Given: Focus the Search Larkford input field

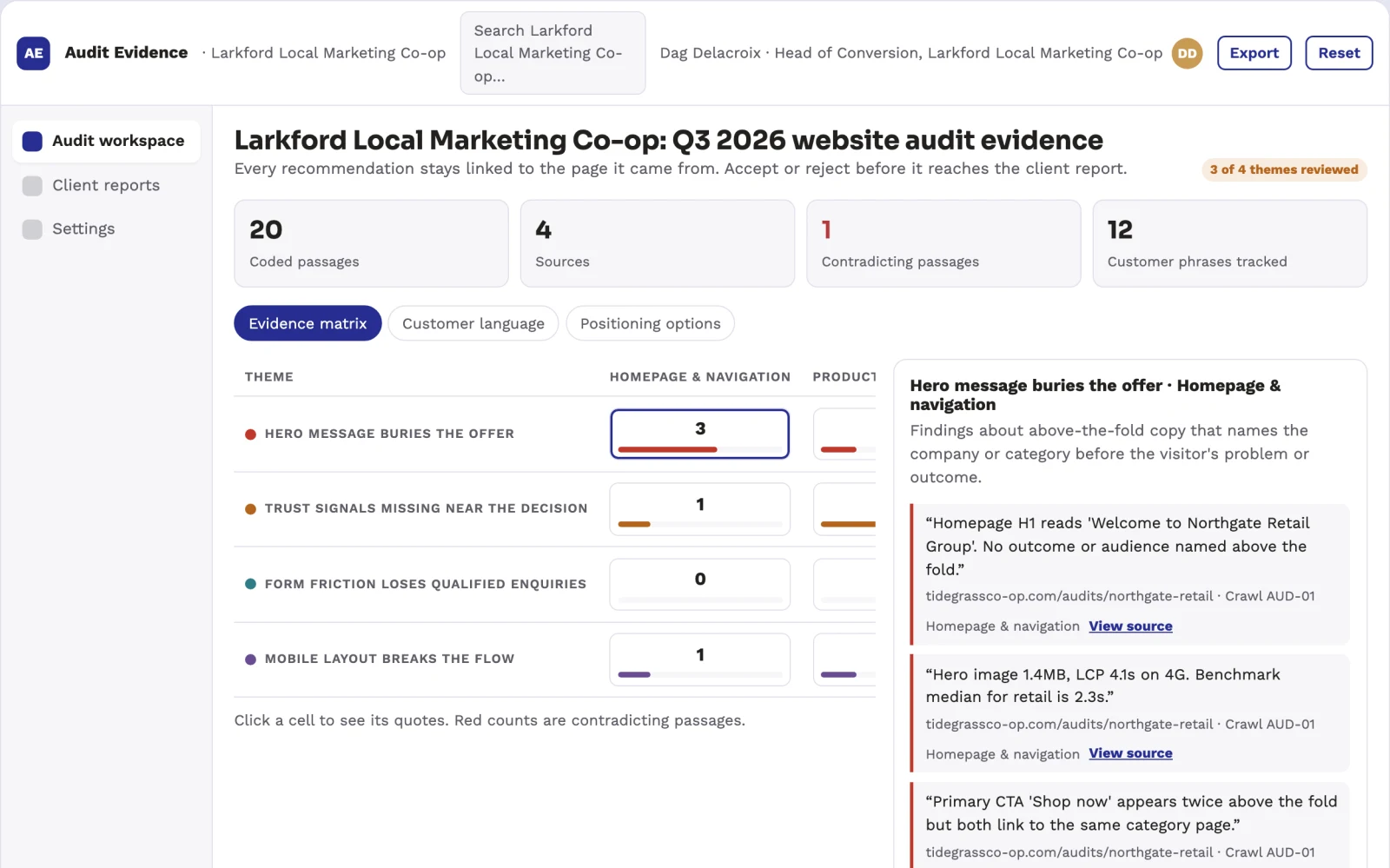Looking at the screenshot, I should pyautogui.click(x=553, y=53).
